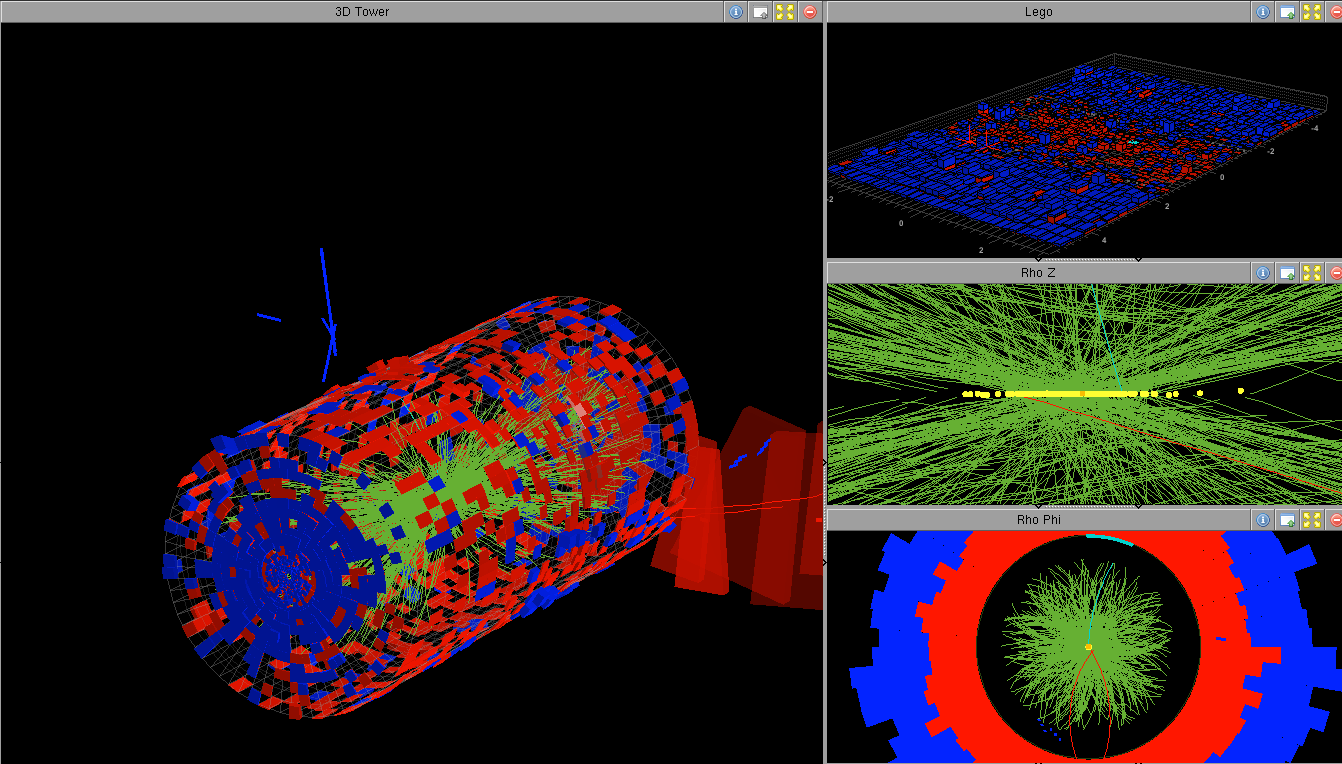
Task: Open view info for Rho Z panel
Action: (1263, 272)
